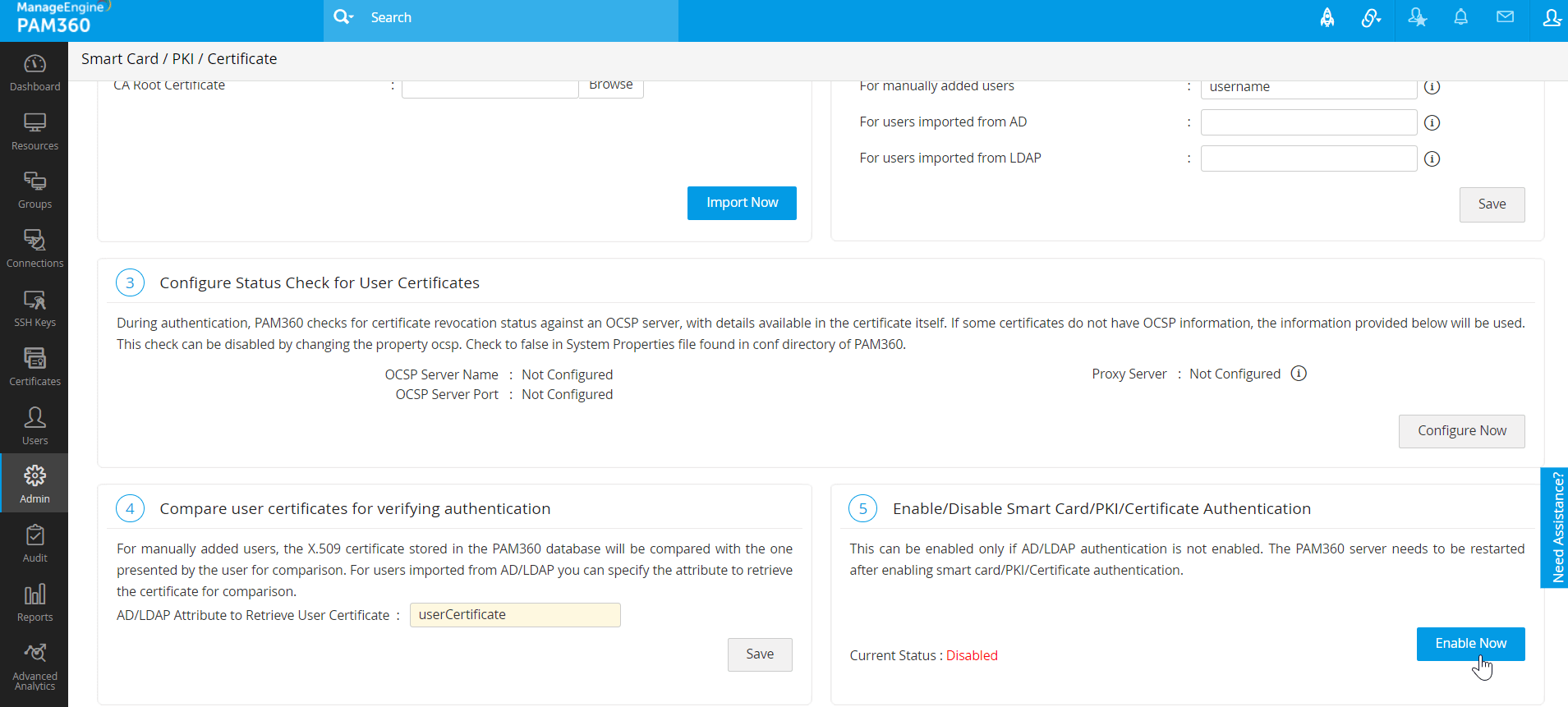Go to Resources in sidebar
Image resolution: width=1568 pixels, height=707 pixels.
pos(34,131)
